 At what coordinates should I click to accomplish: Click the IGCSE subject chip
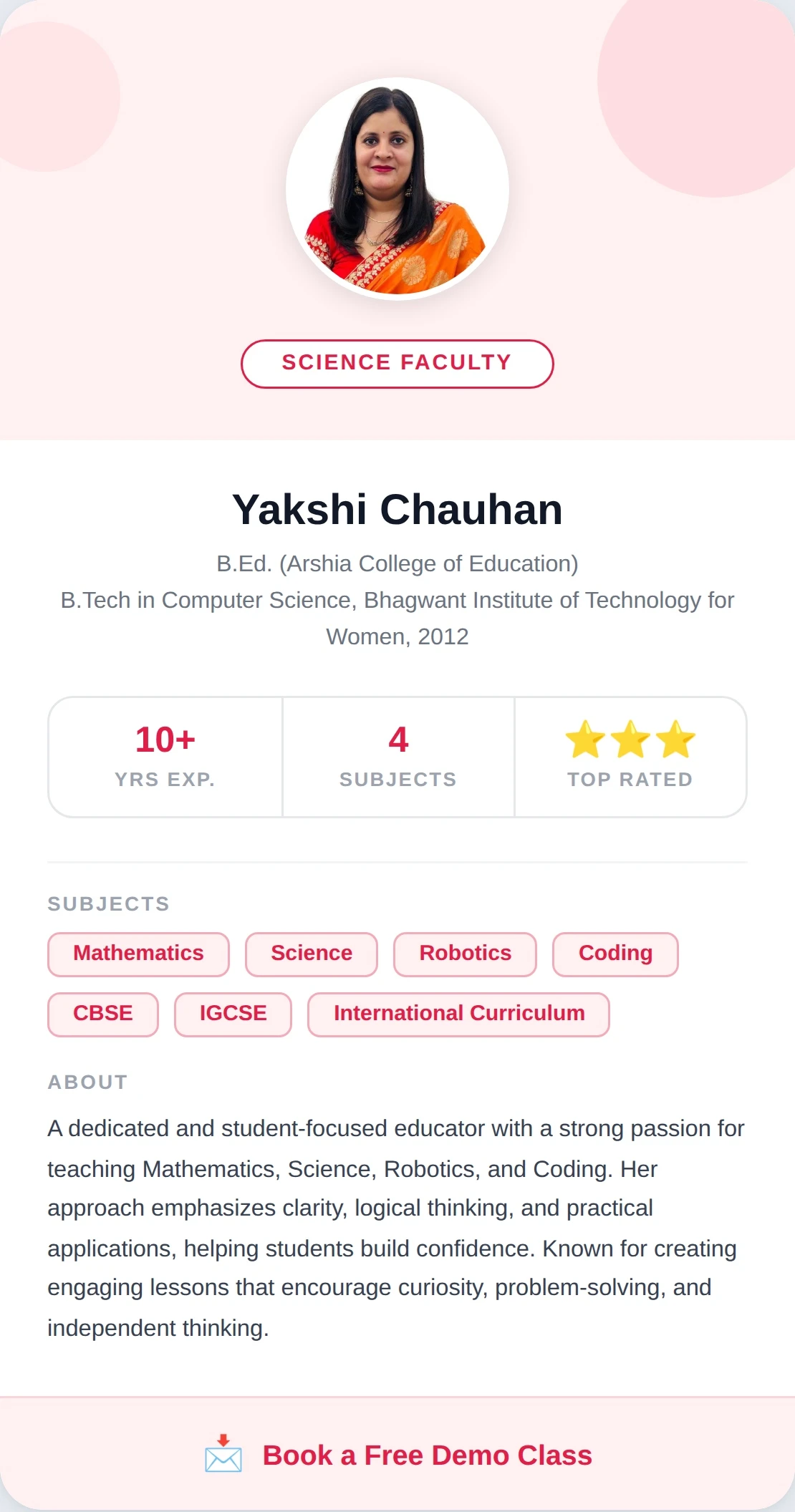(232, 1014)
